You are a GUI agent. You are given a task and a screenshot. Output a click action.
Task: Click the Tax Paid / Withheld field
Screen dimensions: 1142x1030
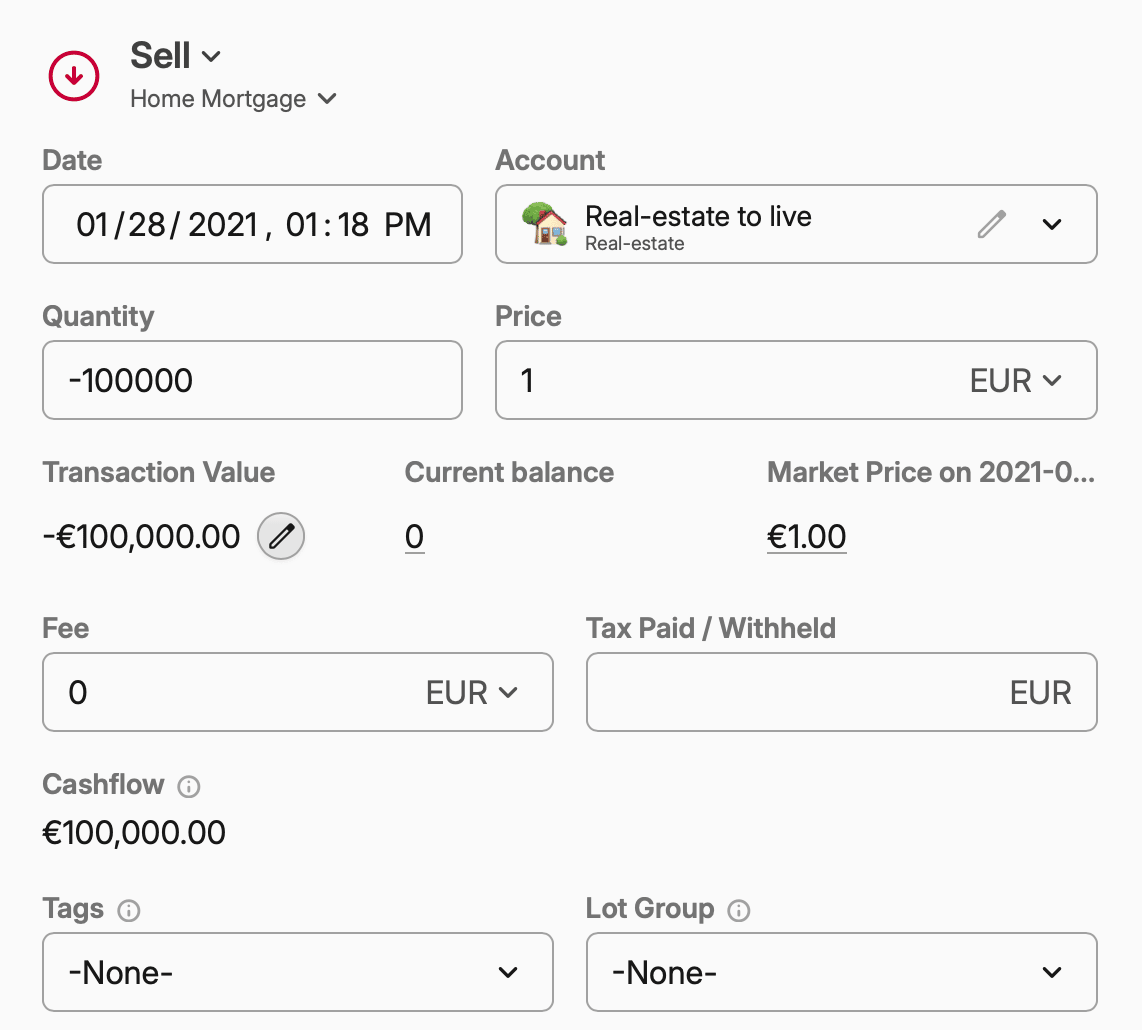[x=841, y=692]
